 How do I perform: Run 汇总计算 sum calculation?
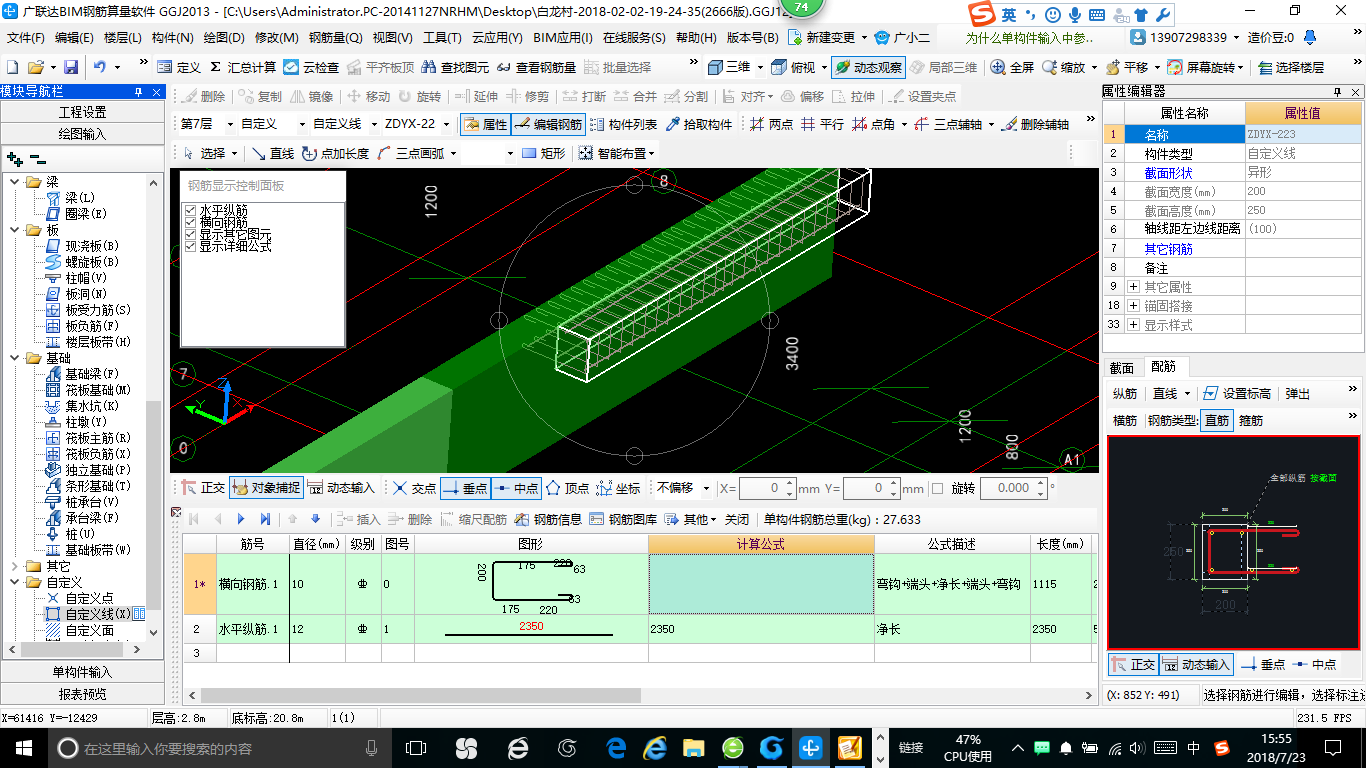pyautogui.click(x=242, y=67)
